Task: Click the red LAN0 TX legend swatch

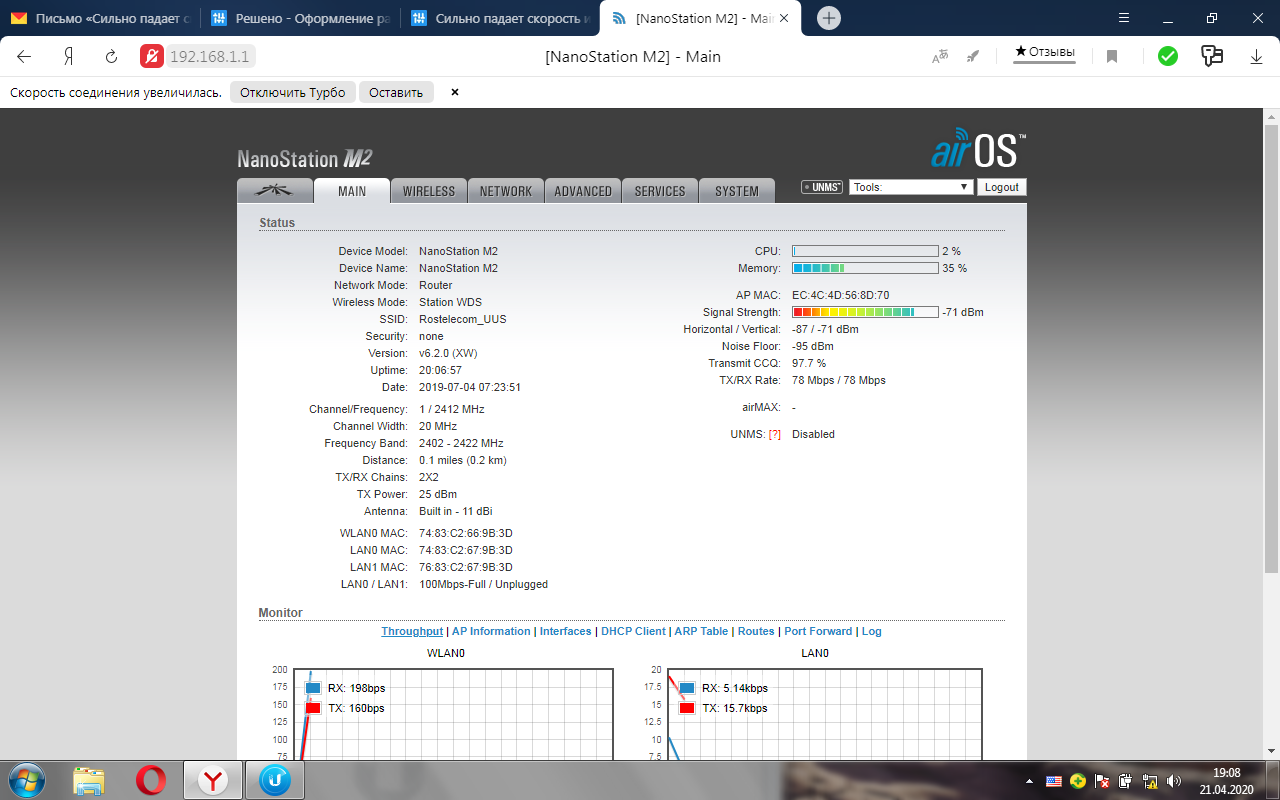Action: [687, 708]
